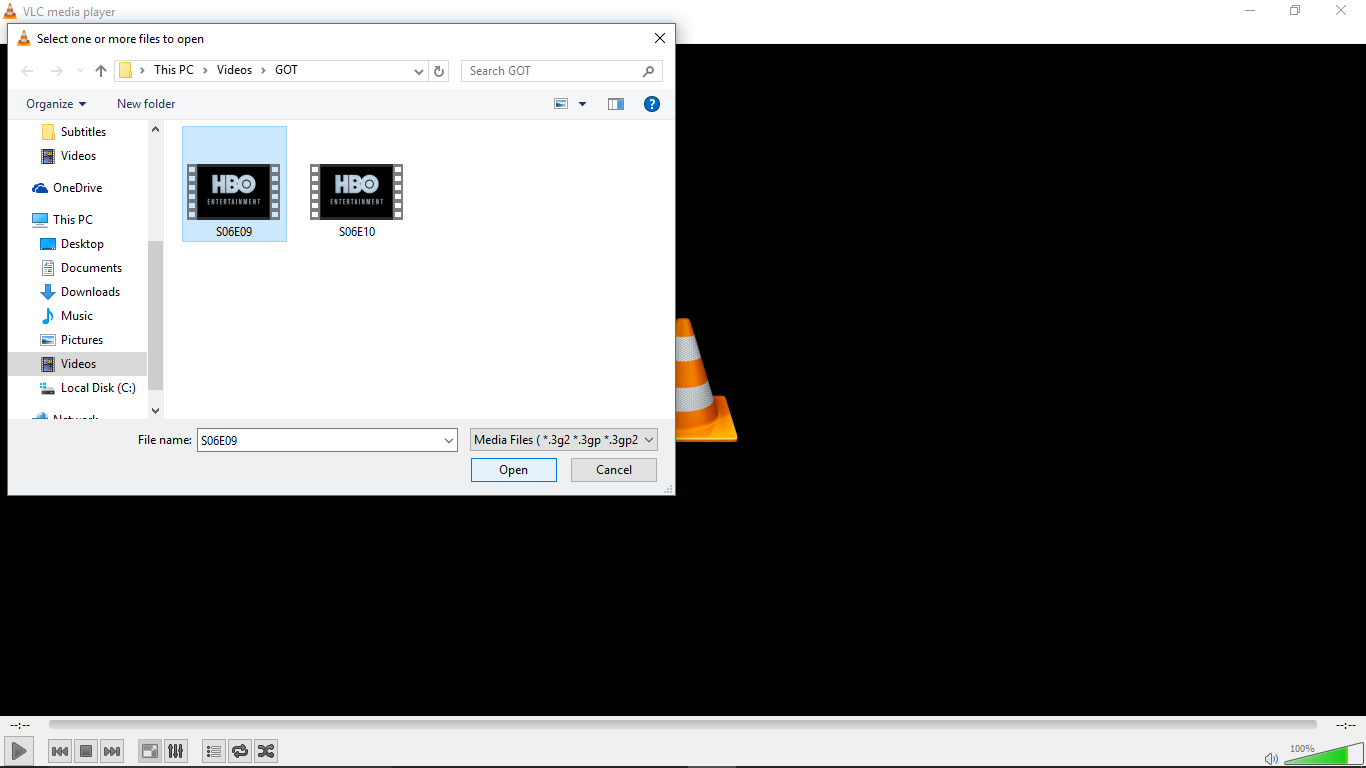Image resolution: width=1366 pixels, height=768 pixels.
Task: Click the Open button
Action: pos(514,470)
